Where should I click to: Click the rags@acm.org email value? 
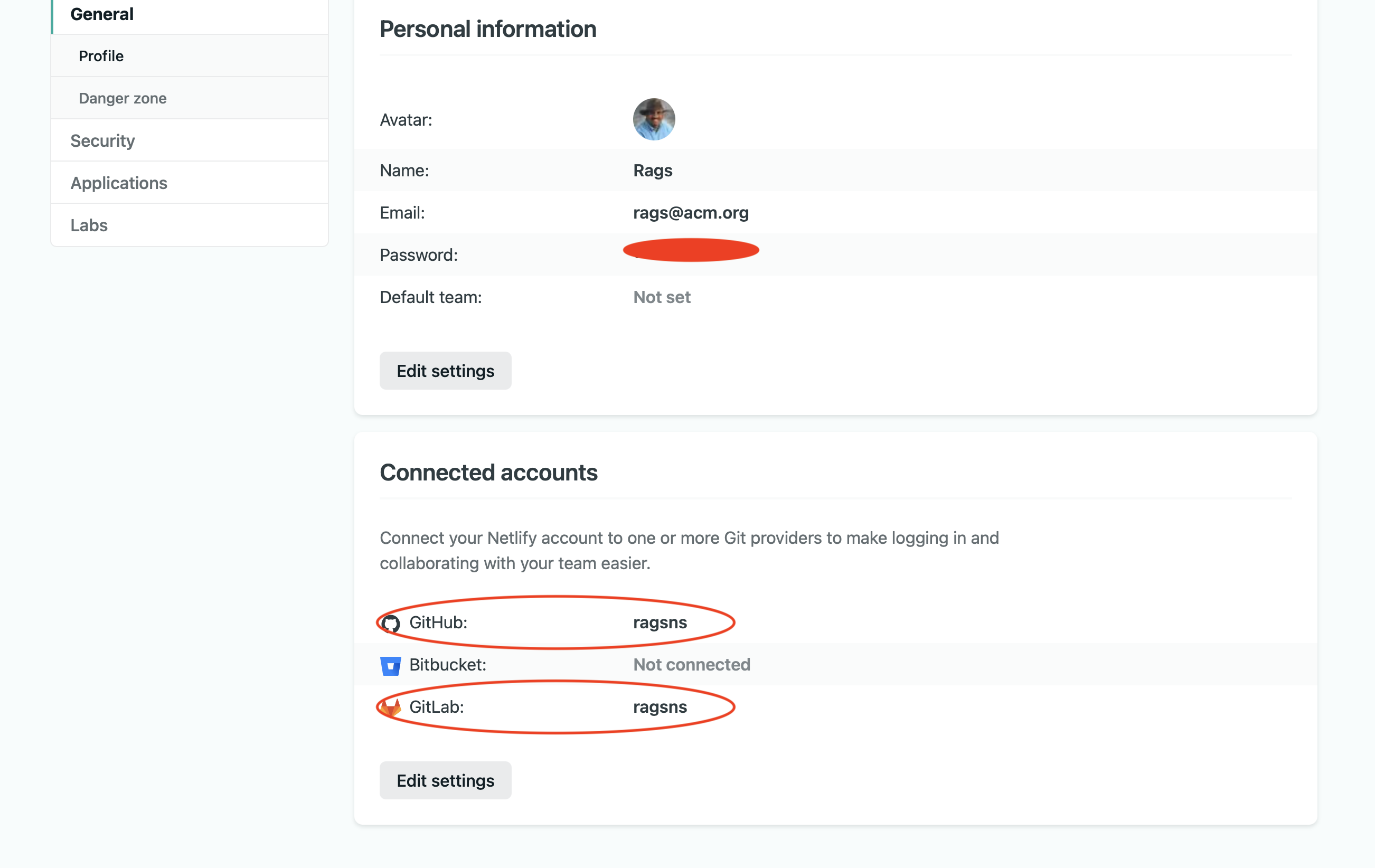691,212
